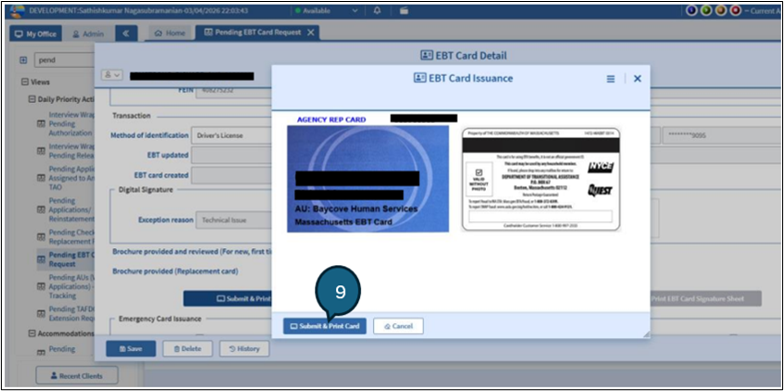784x391 pixels.
Task: Open notifications bell
Action: [378, 10]
